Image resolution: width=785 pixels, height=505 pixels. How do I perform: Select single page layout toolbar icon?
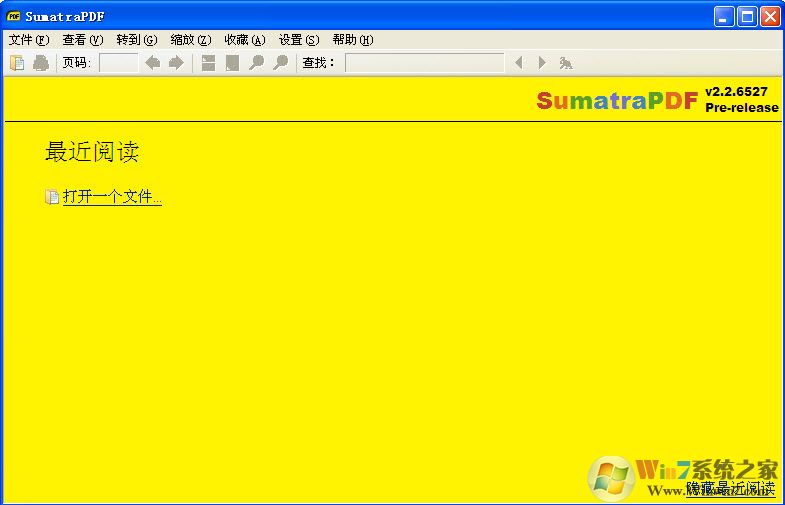pyautogui.click(x=232, y=63)
